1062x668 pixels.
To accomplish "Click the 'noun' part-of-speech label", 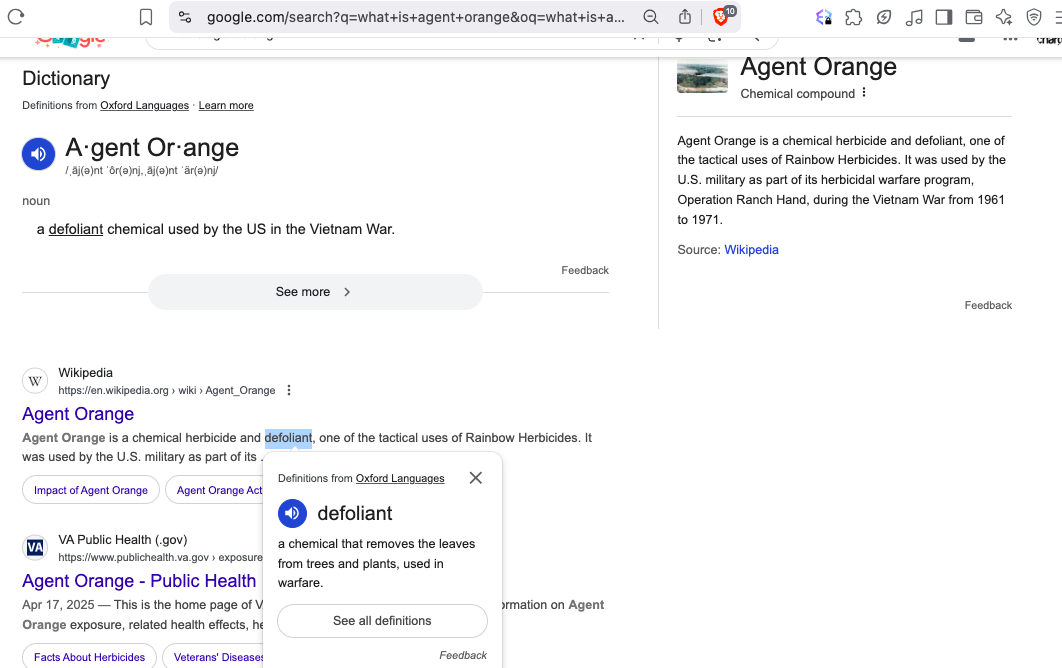I will point(36,201).
